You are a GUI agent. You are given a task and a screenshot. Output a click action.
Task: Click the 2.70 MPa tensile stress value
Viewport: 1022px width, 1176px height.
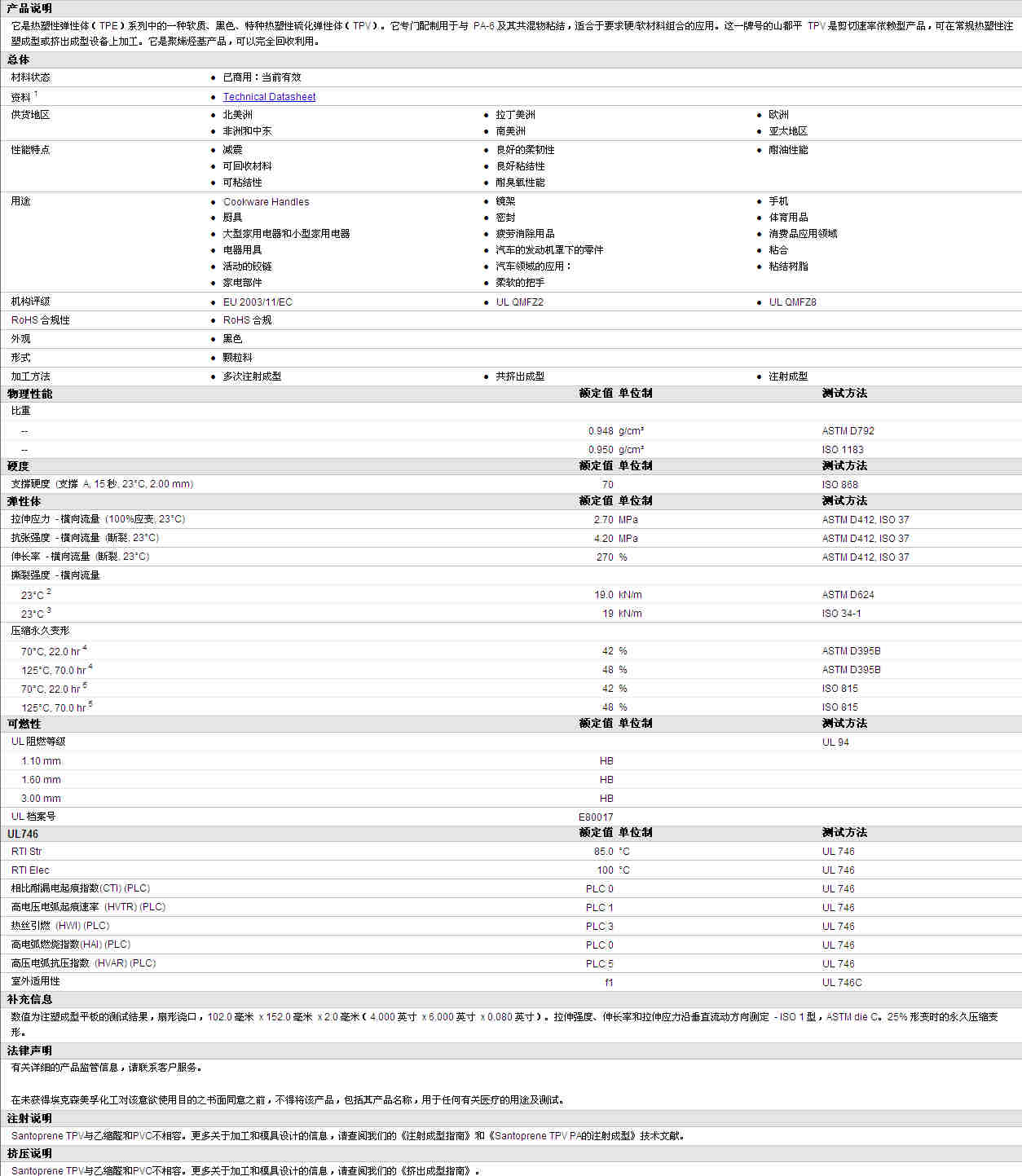tap(616, 520)
